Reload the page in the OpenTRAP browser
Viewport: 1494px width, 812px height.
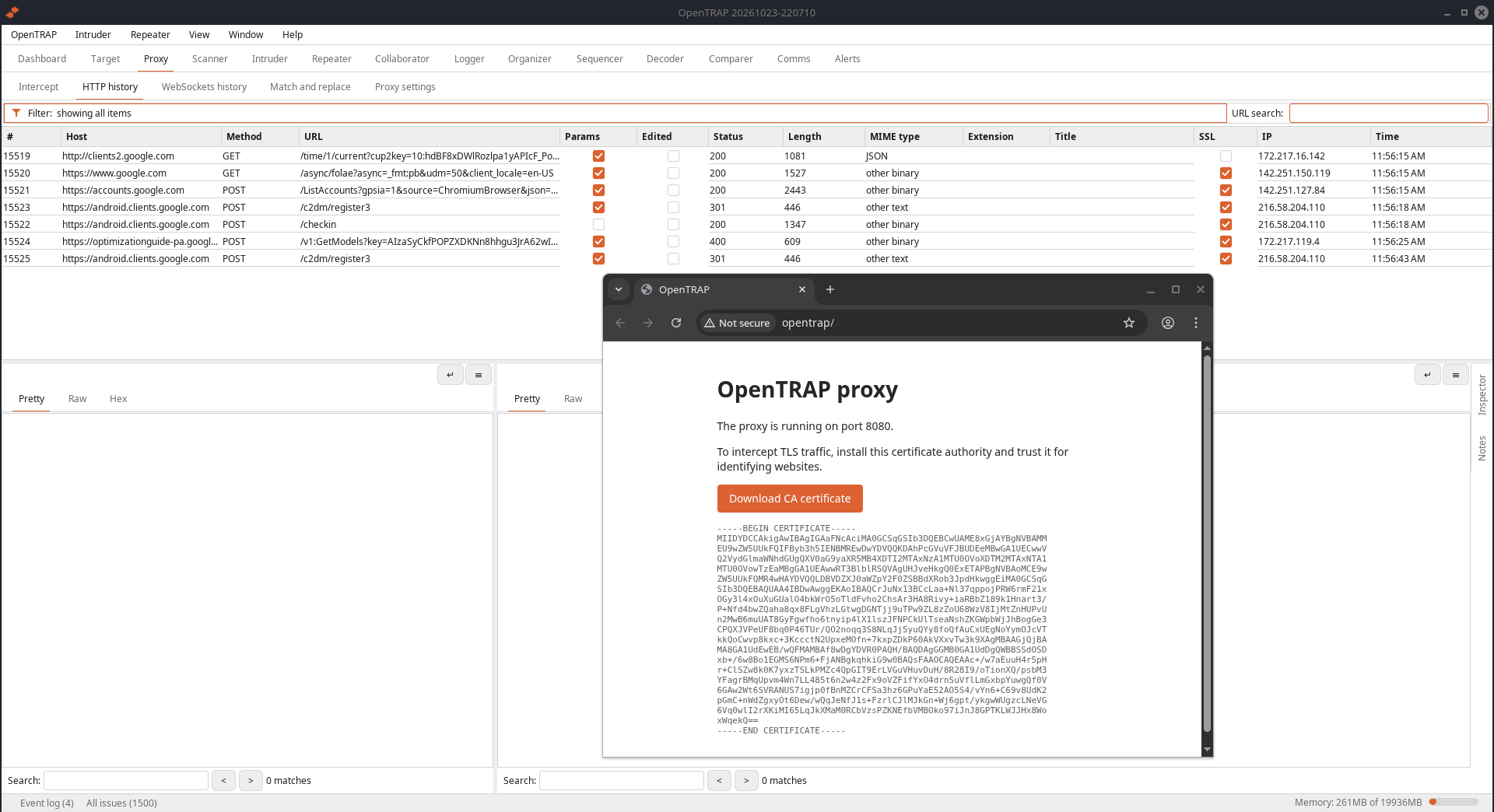click(x=676, y=323)
